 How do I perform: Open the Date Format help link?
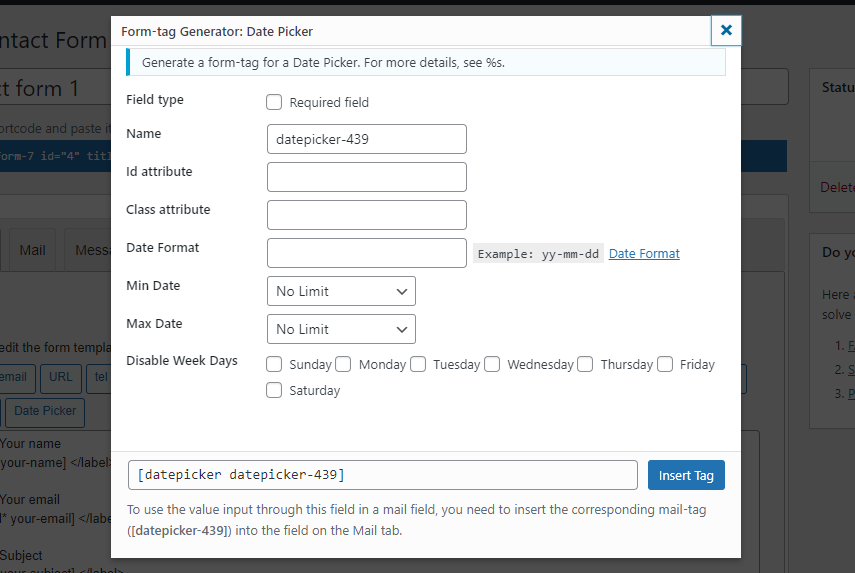644,254
